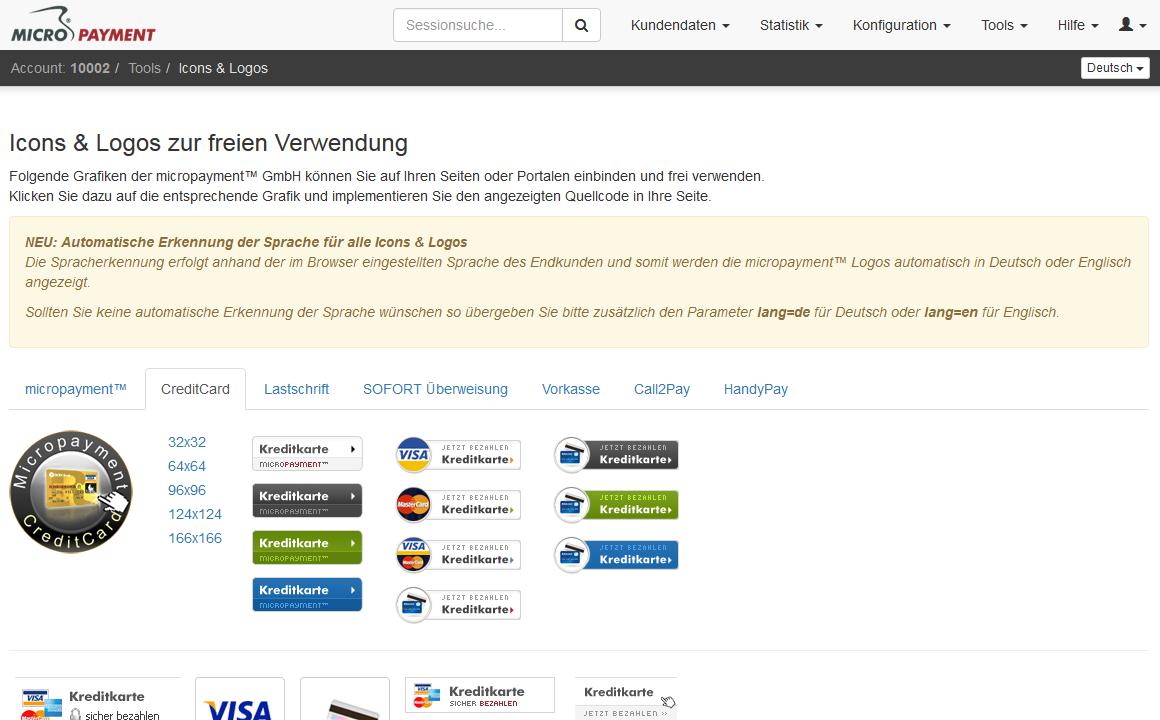The width and height of the screenshot is (1160, 720).
Task: Open the Statistik dropdown menu
Action: [x=791, y=25]
